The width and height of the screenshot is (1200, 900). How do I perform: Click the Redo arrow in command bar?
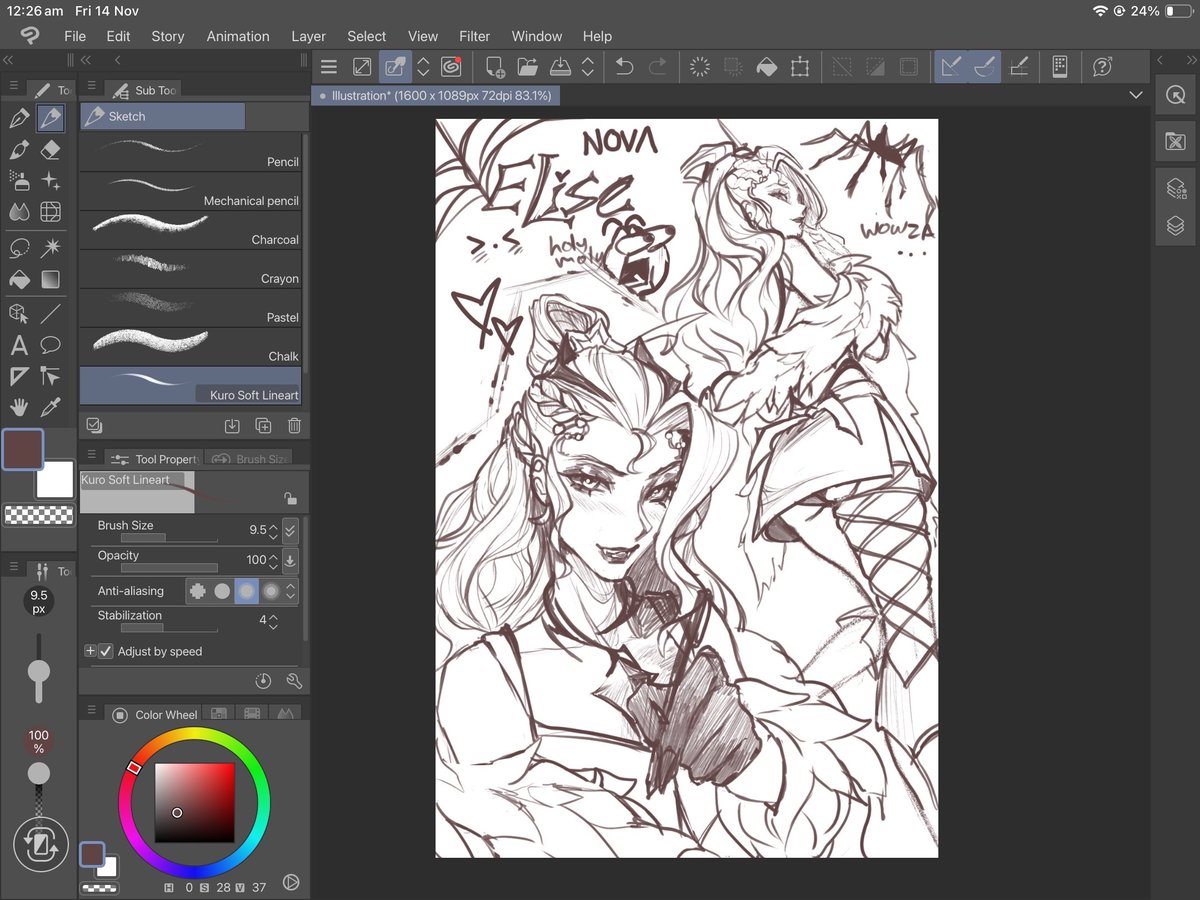click(657, 67)
